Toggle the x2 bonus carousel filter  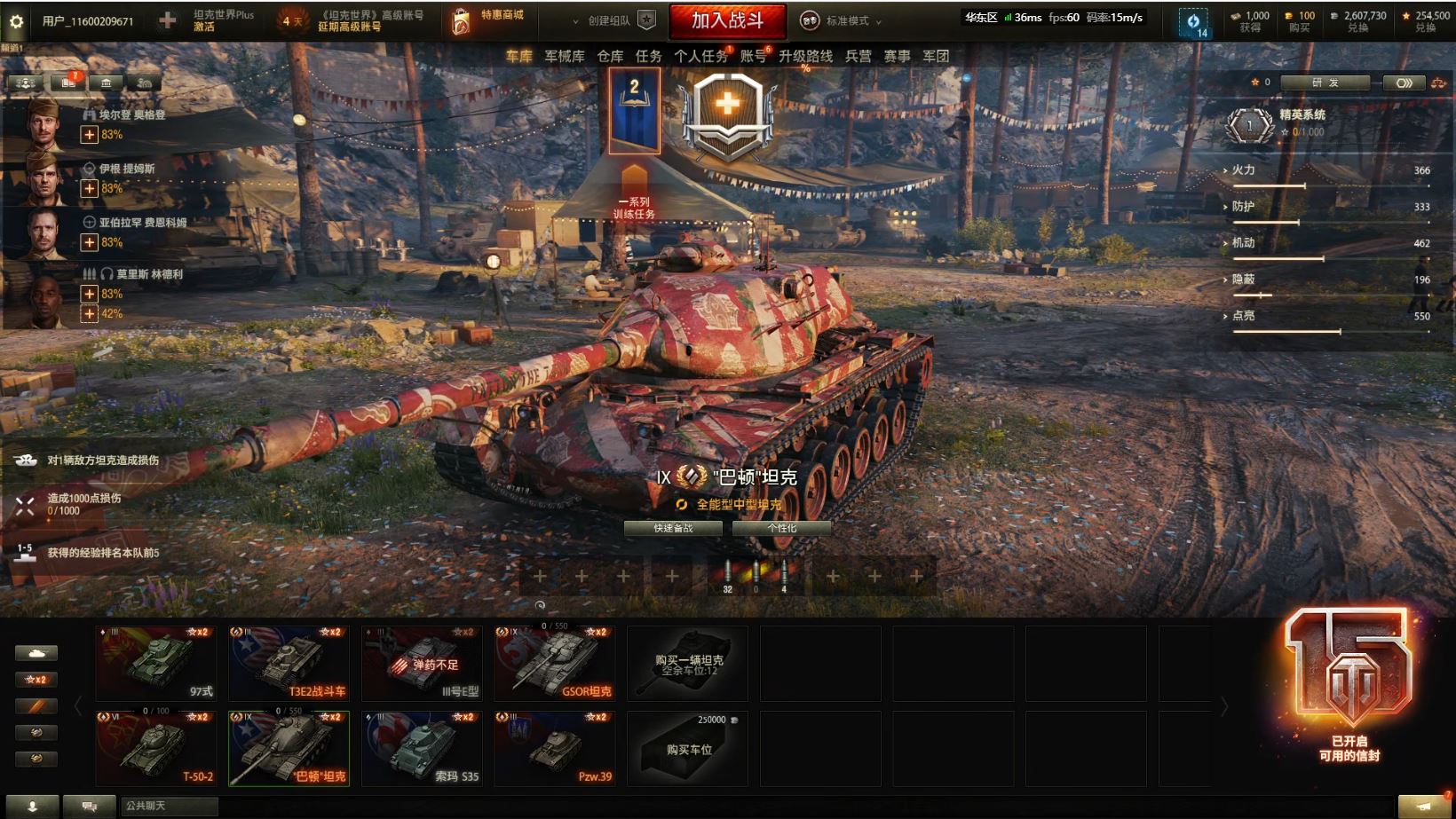(36, 680)
